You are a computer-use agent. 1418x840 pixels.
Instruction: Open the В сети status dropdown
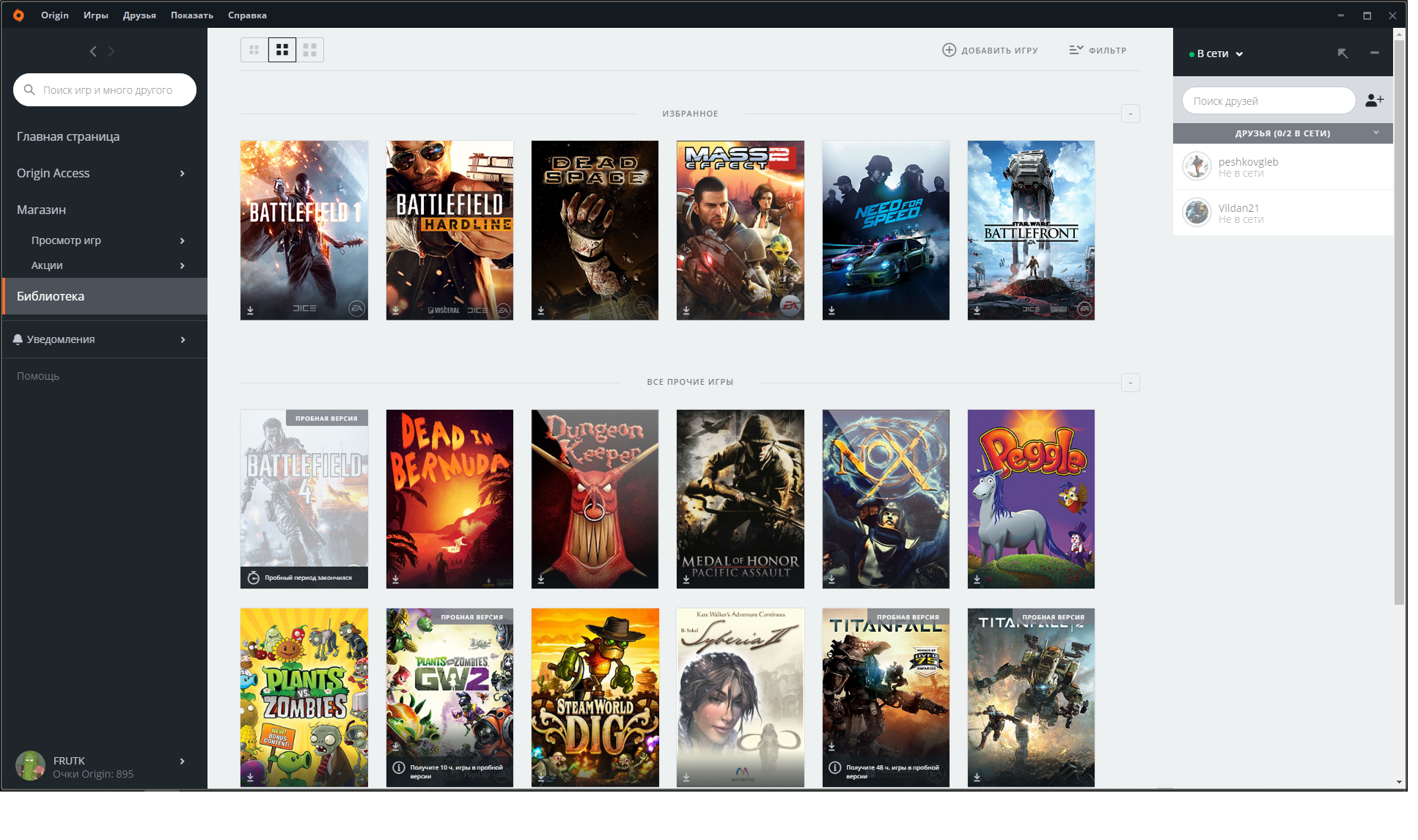pyautogui.click(x=1216, y=54)
